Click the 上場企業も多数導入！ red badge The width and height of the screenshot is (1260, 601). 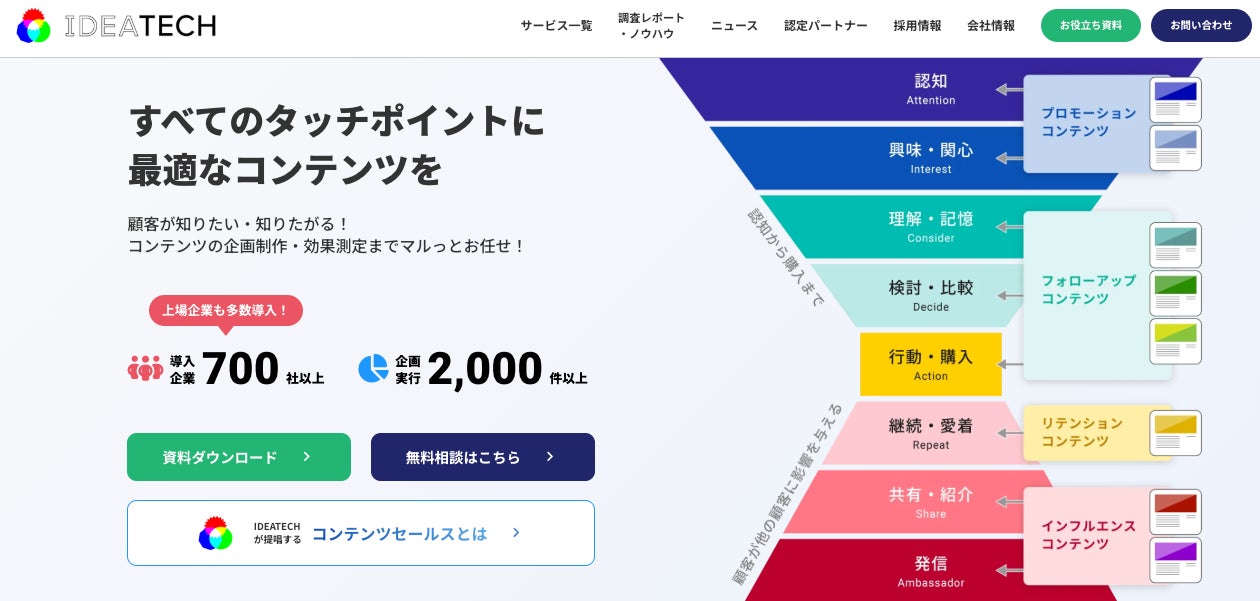click(225, 310)
